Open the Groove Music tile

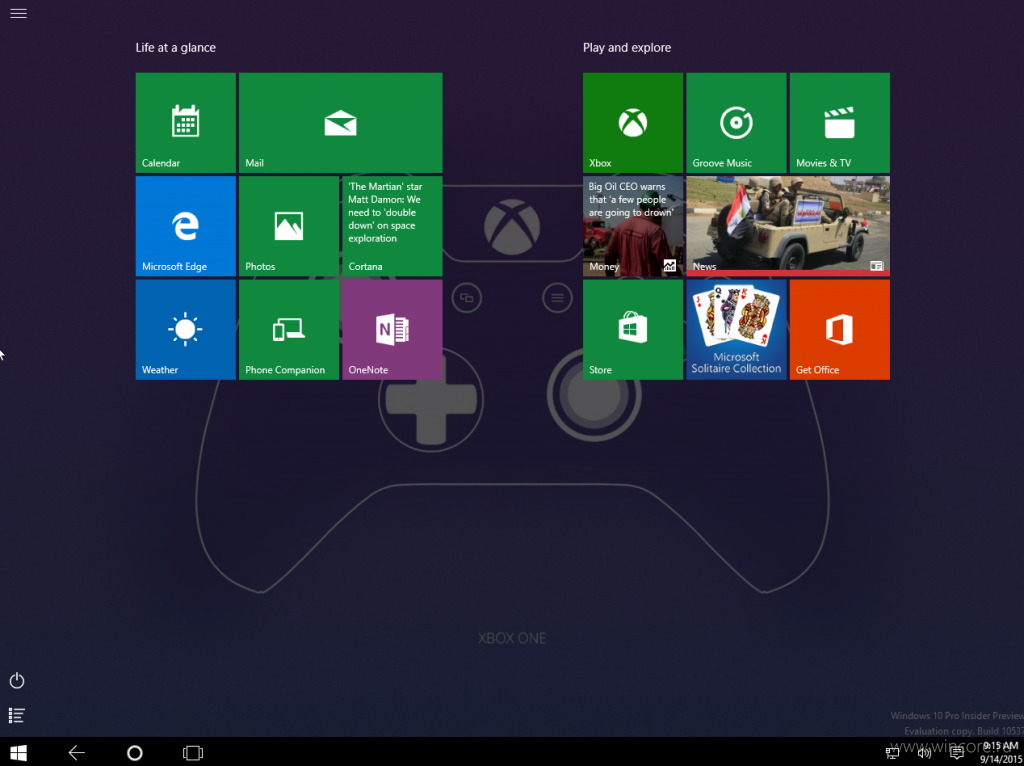(736, 123)
